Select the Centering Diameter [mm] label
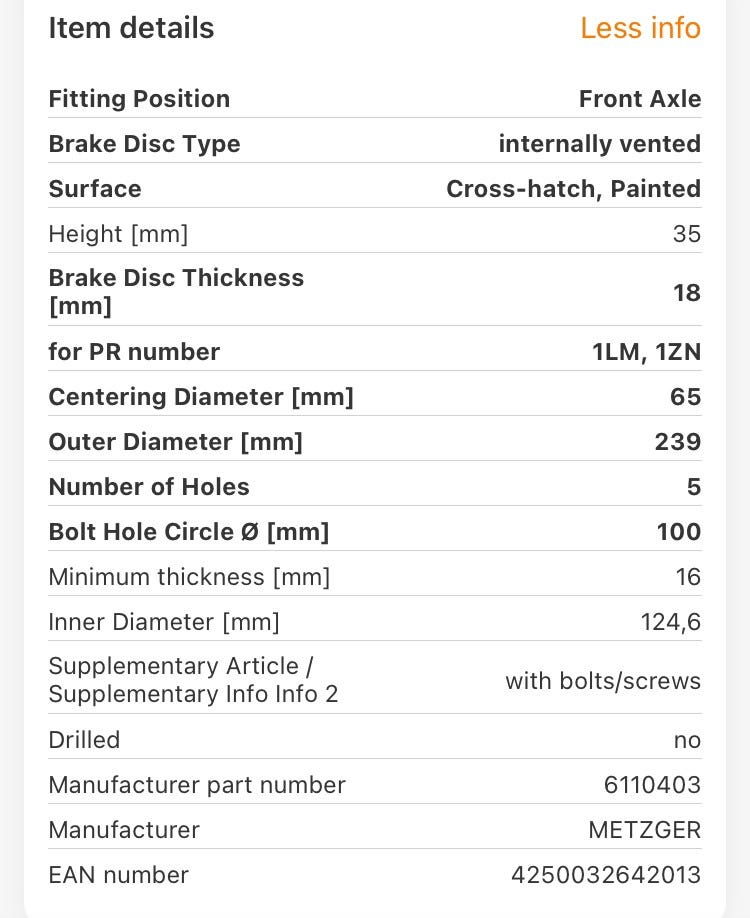 tap(201, 397)
